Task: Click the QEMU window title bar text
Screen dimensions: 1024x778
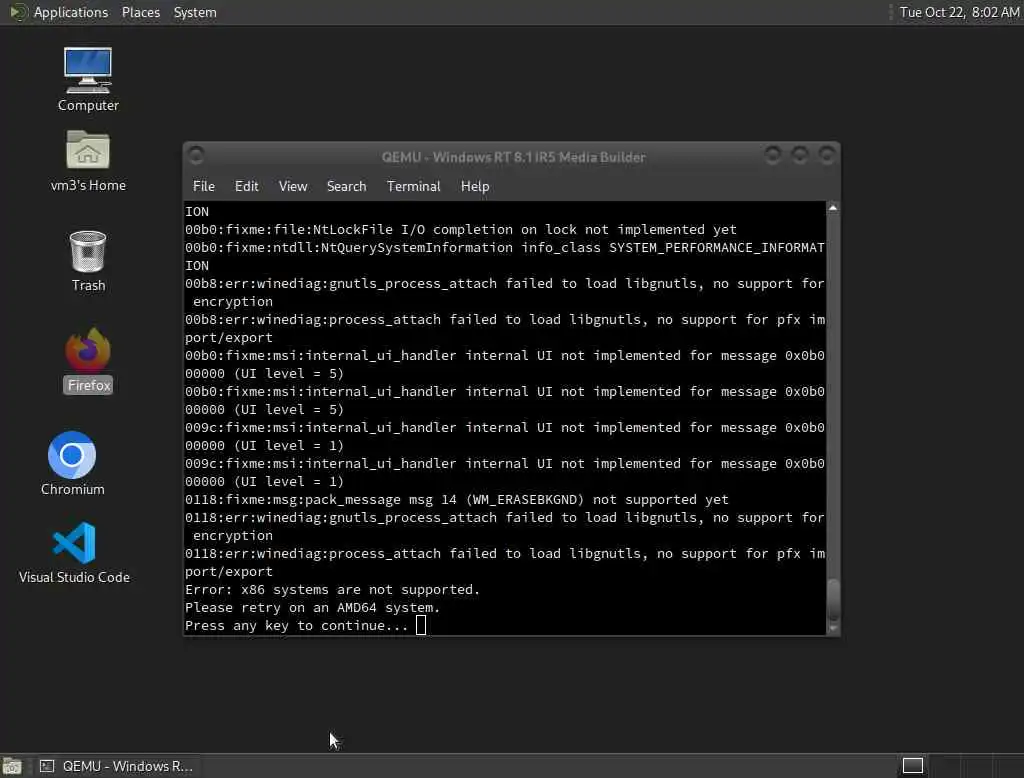Action: pyautogui.click(x=513, y=157)
